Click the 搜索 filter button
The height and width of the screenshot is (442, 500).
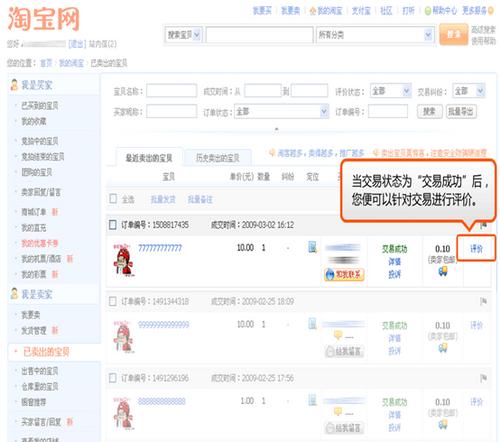(x=430, y=111)
